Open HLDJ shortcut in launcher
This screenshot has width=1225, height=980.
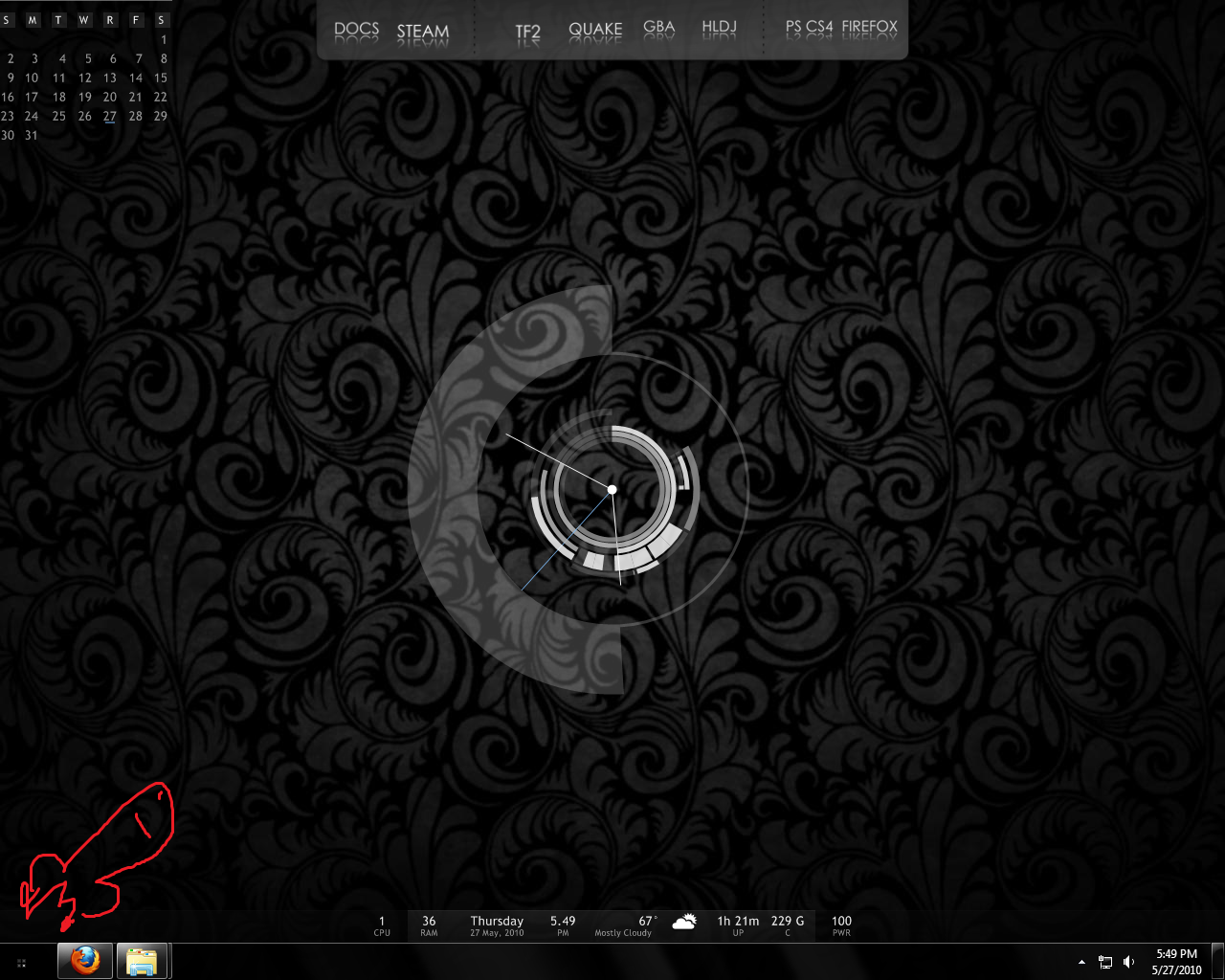[x=719, y=28]
